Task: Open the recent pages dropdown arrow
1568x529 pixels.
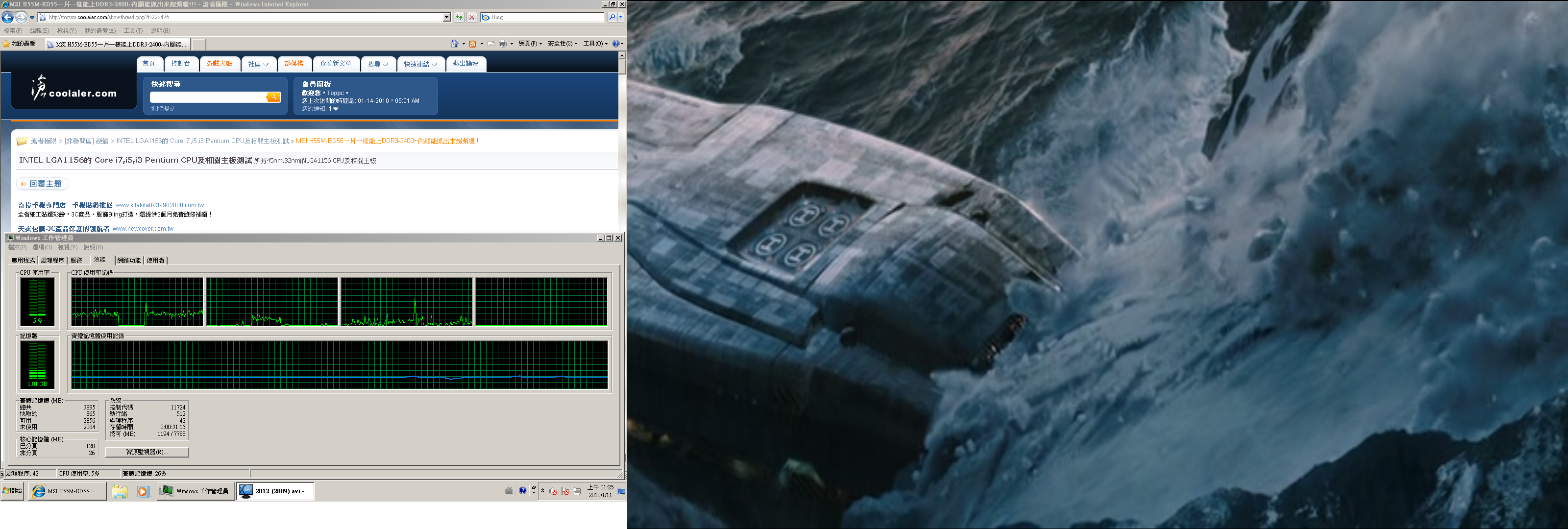Action: 32,18
